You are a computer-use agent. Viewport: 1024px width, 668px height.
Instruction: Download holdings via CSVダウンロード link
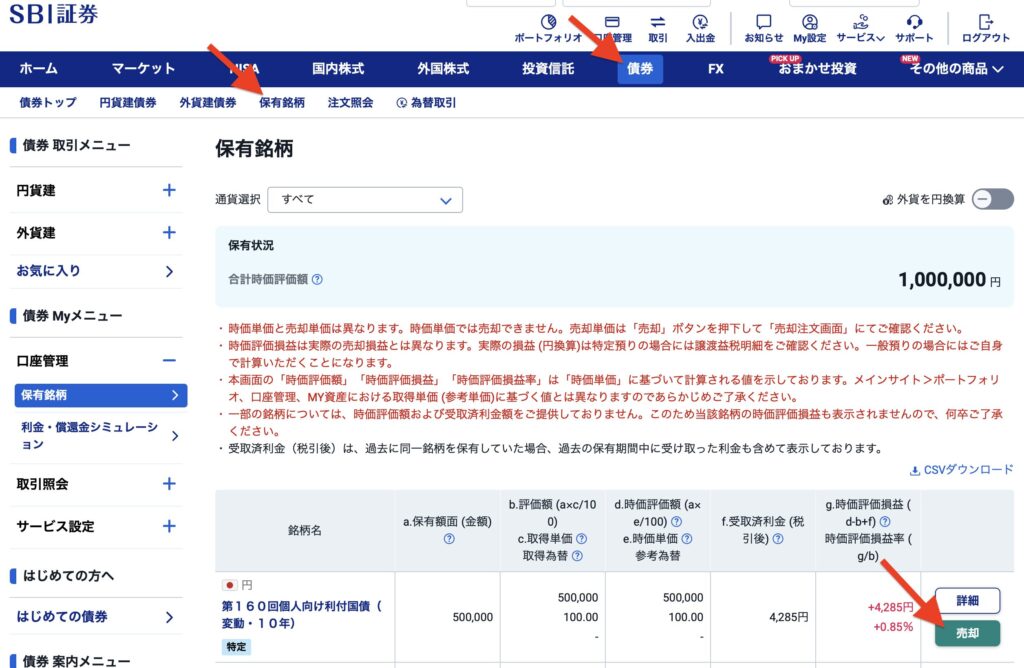(x=961, y=470)
